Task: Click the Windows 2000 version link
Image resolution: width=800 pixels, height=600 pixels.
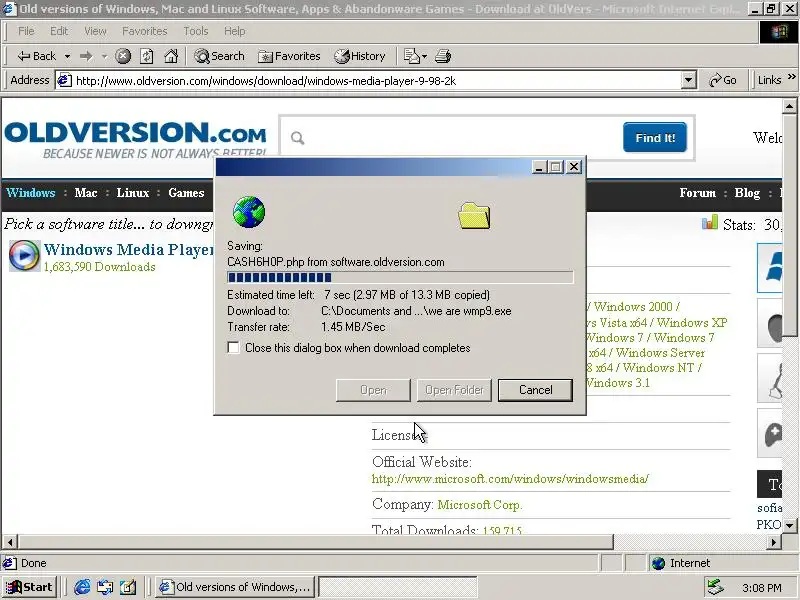Action: pyautogui.click(x=633, y=307)
